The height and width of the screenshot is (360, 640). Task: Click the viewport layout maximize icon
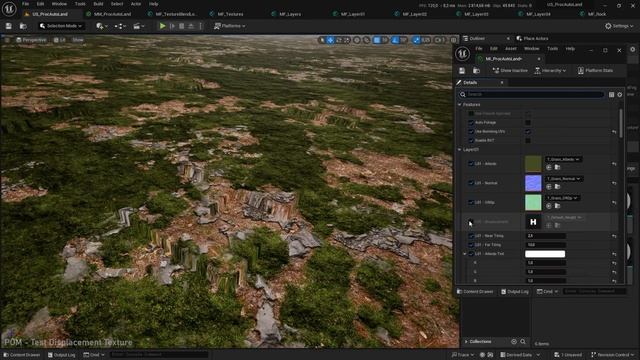(453, 40)
